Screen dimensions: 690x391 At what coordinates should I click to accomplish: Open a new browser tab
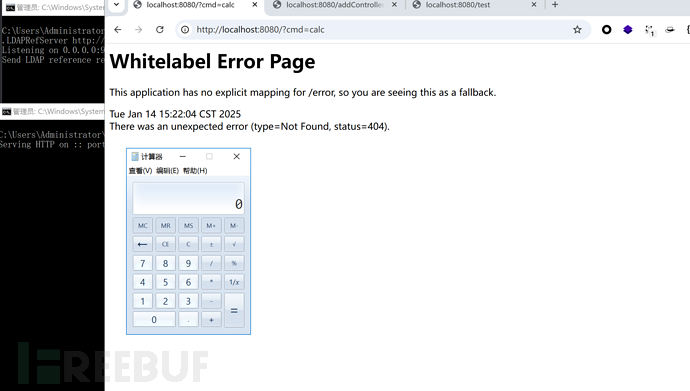pyautogui.click(x=555, y=5)
